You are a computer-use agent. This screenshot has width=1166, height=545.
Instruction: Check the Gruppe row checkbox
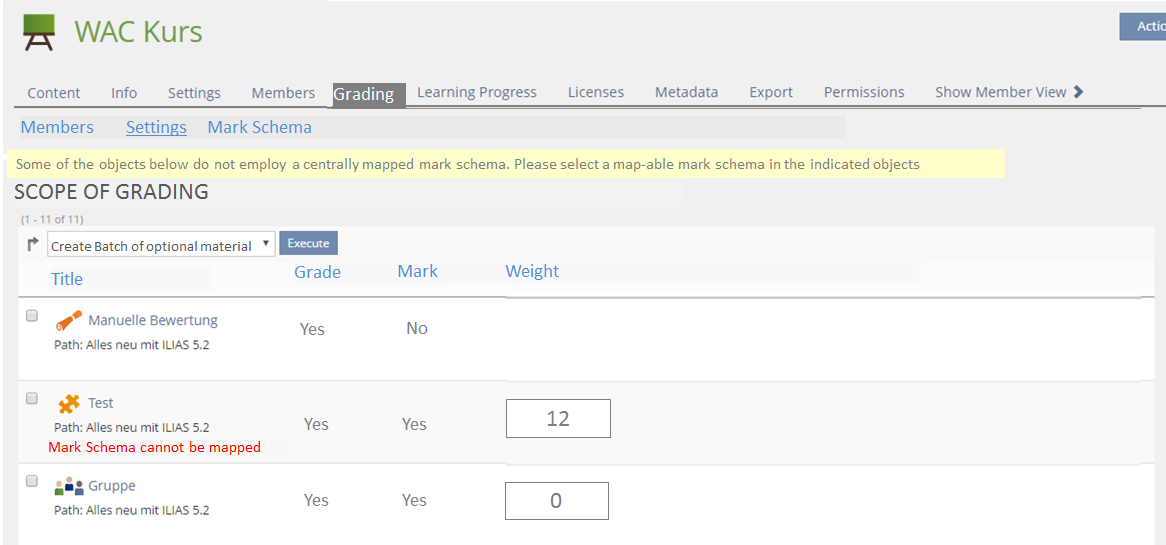tap(32, 481)
